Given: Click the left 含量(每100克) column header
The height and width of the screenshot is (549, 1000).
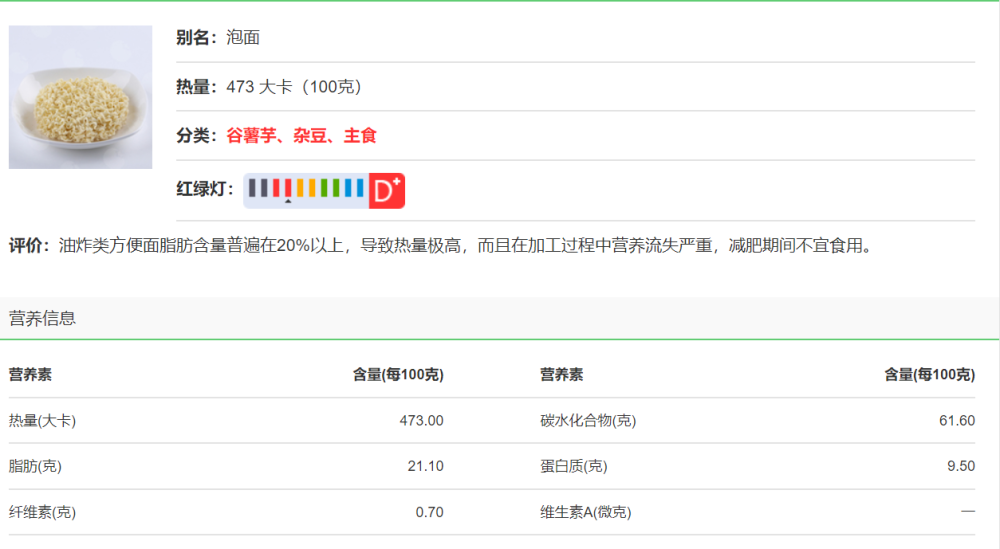Looking at the screenshot, I should [x=398, y=375].
